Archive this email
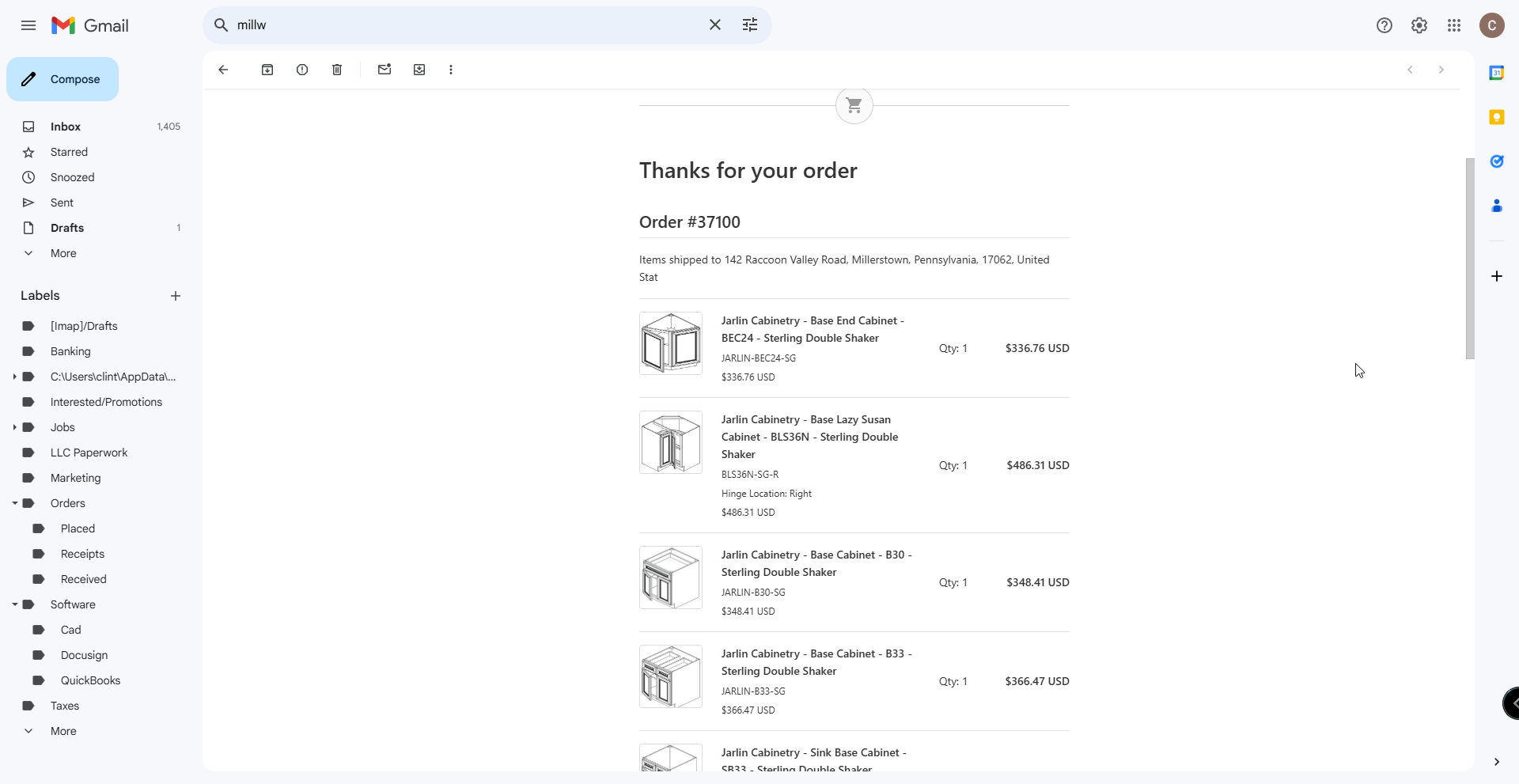This screenshot has height=784, width=1519. click(267, 70)
